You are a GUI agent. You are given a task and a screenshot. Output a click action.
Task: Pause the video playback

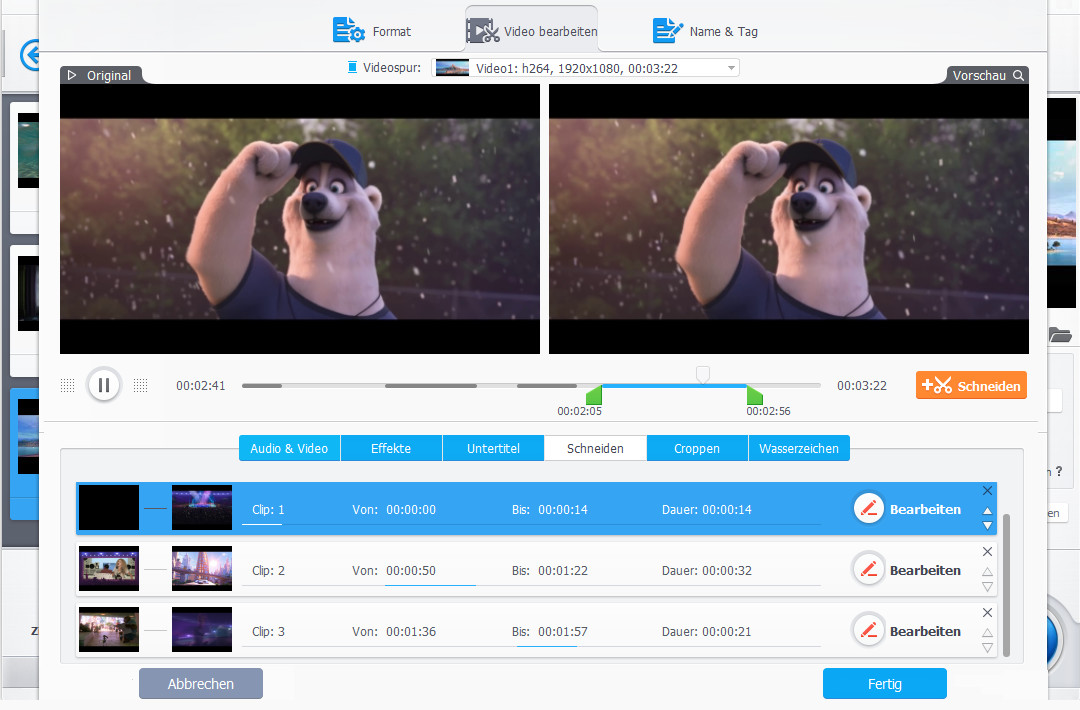[103, 385]
